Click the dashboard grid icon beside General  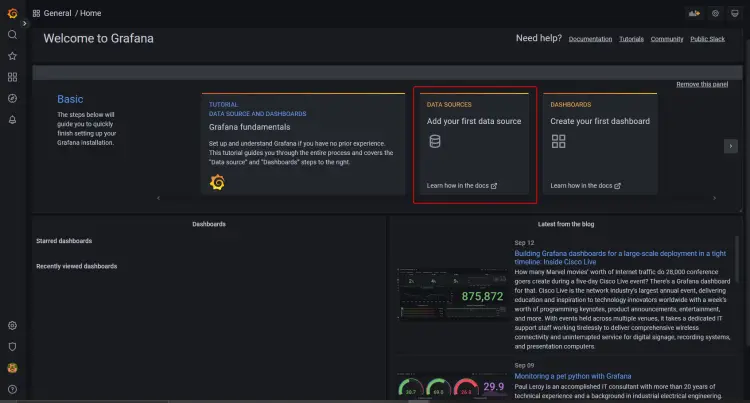coord(36,13)
